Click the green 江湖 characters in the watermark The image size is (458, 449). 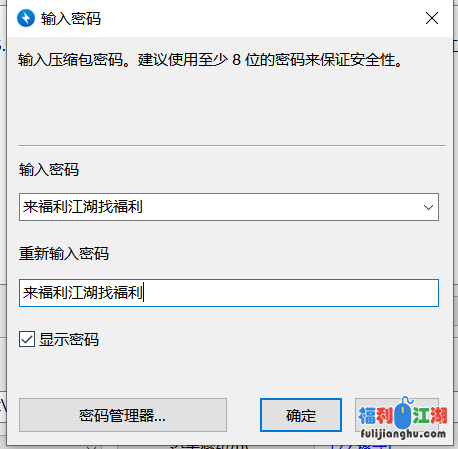(430, 415)
